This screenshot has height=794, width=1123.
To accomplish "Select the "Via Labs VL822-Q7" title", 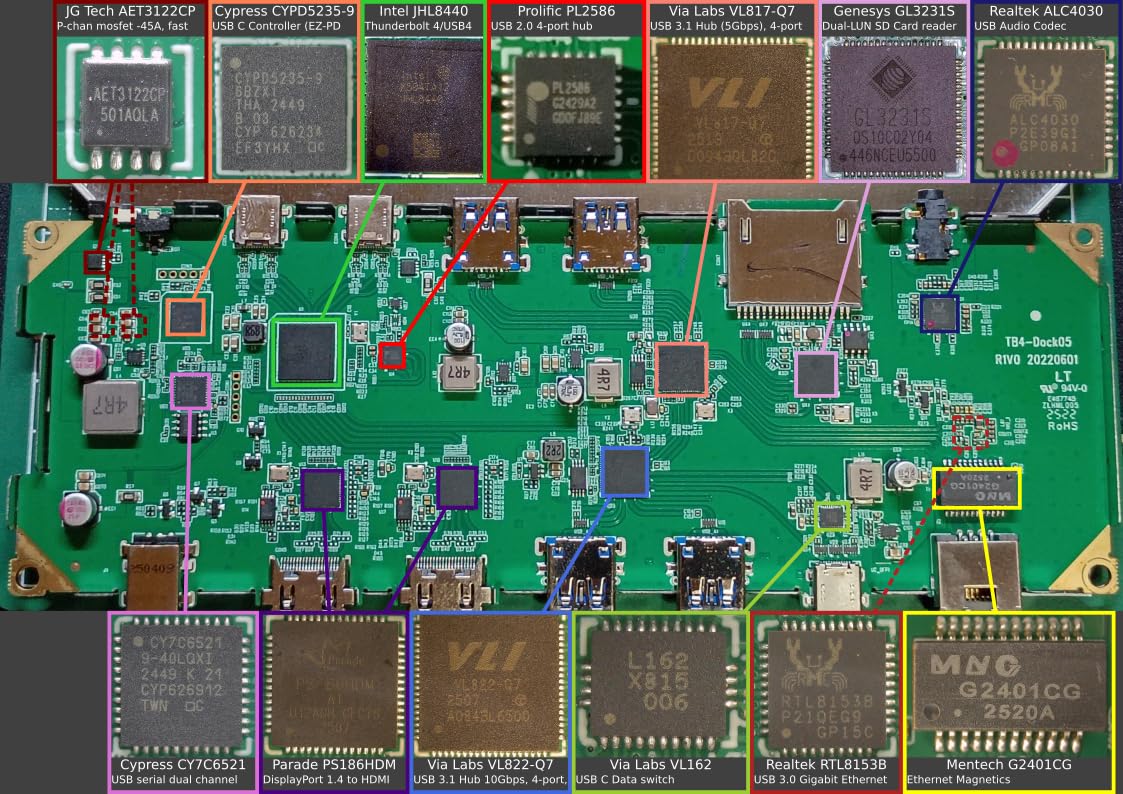I will tap(491, 765).
